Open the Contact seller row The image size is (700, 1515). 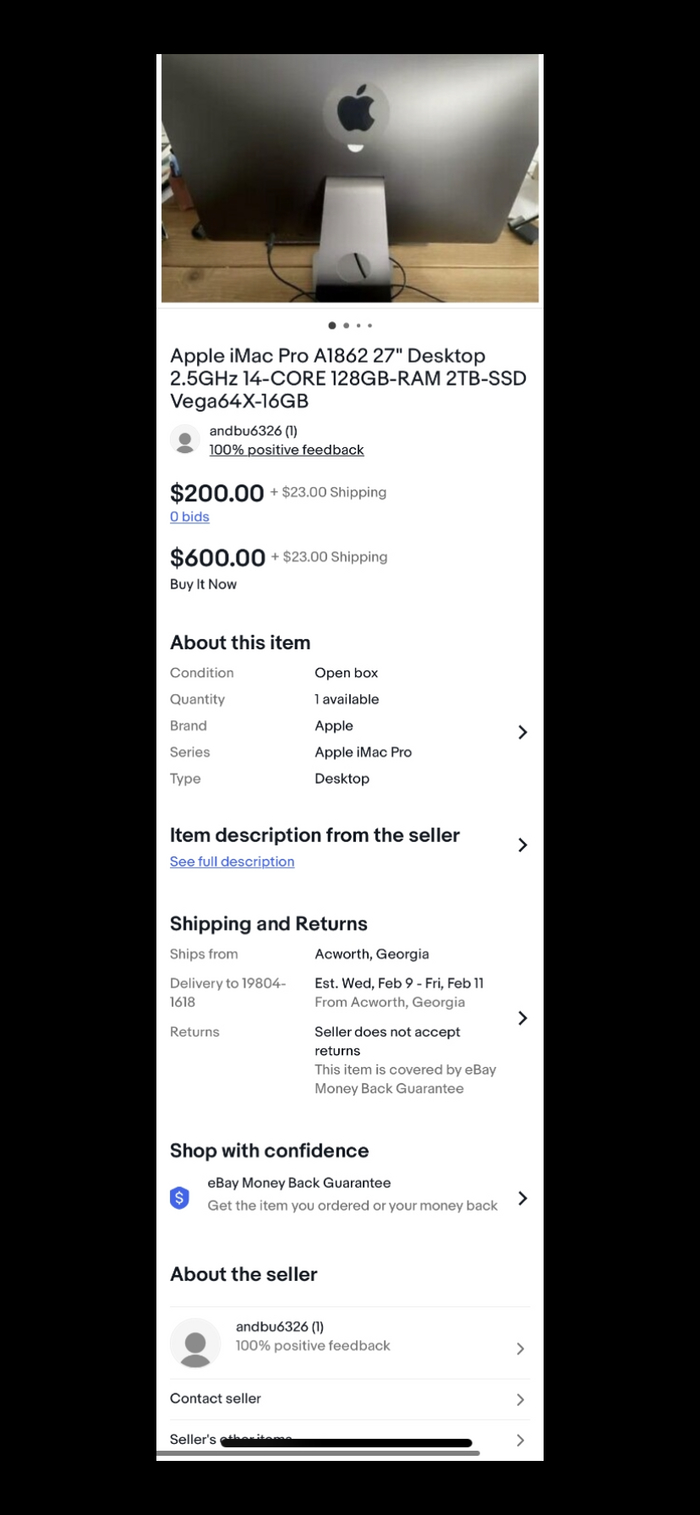click(216, 1399)
